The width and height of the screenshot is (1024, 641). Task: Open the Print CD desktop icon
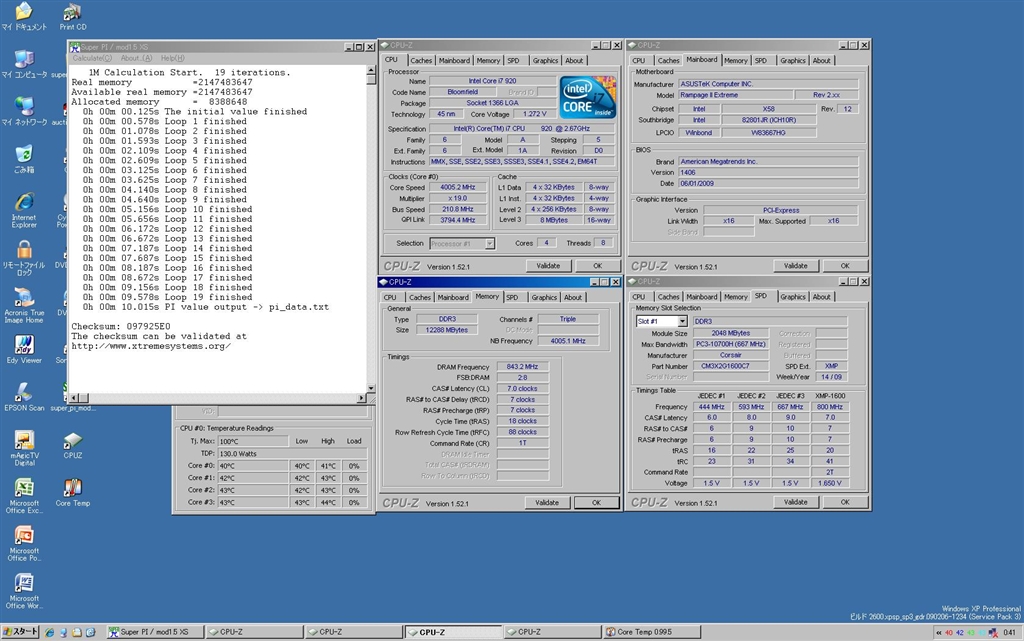72,13
